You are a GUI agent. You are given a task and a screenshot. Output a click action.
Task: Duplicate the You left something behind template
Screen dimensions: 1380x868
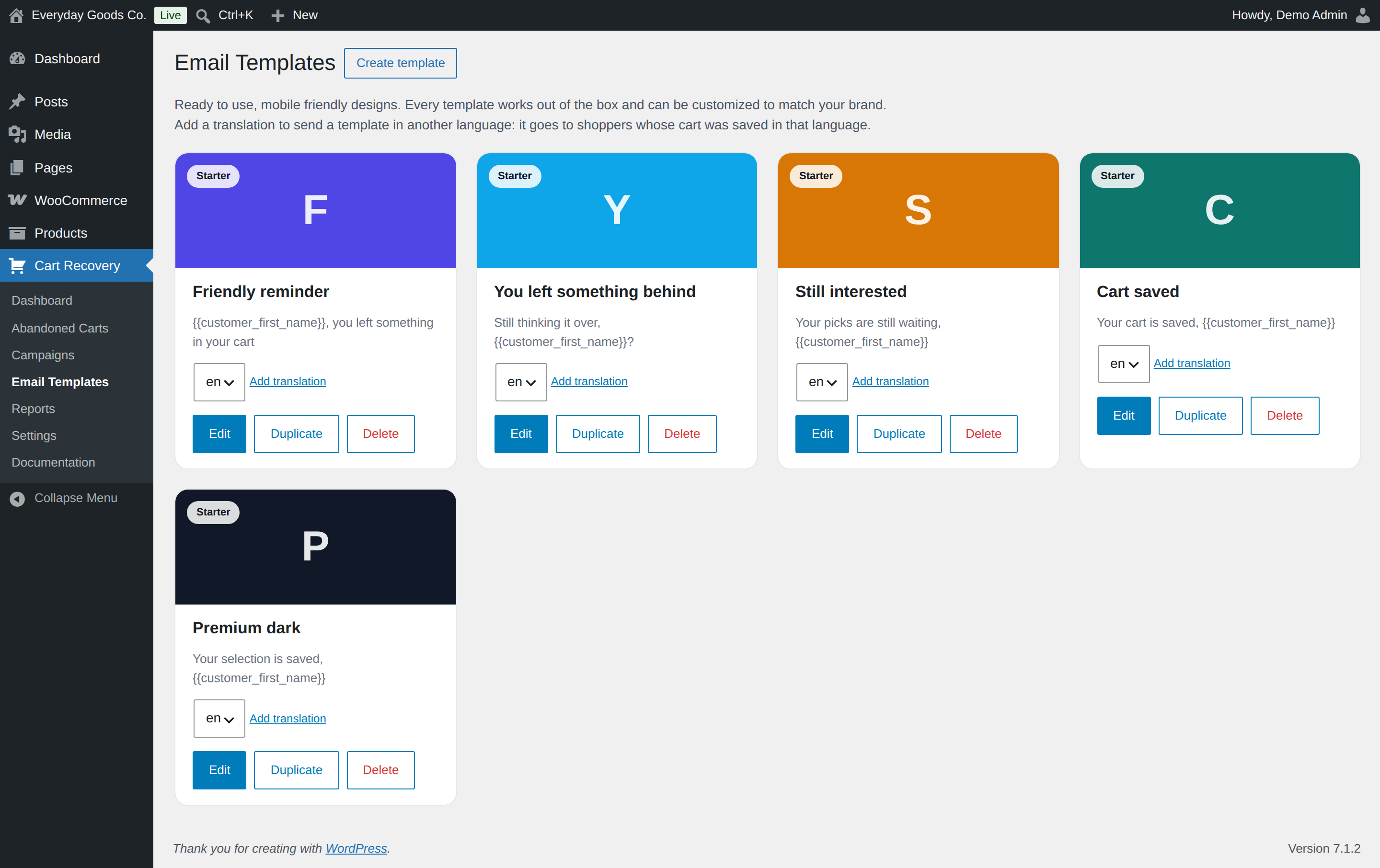[597, 434]
